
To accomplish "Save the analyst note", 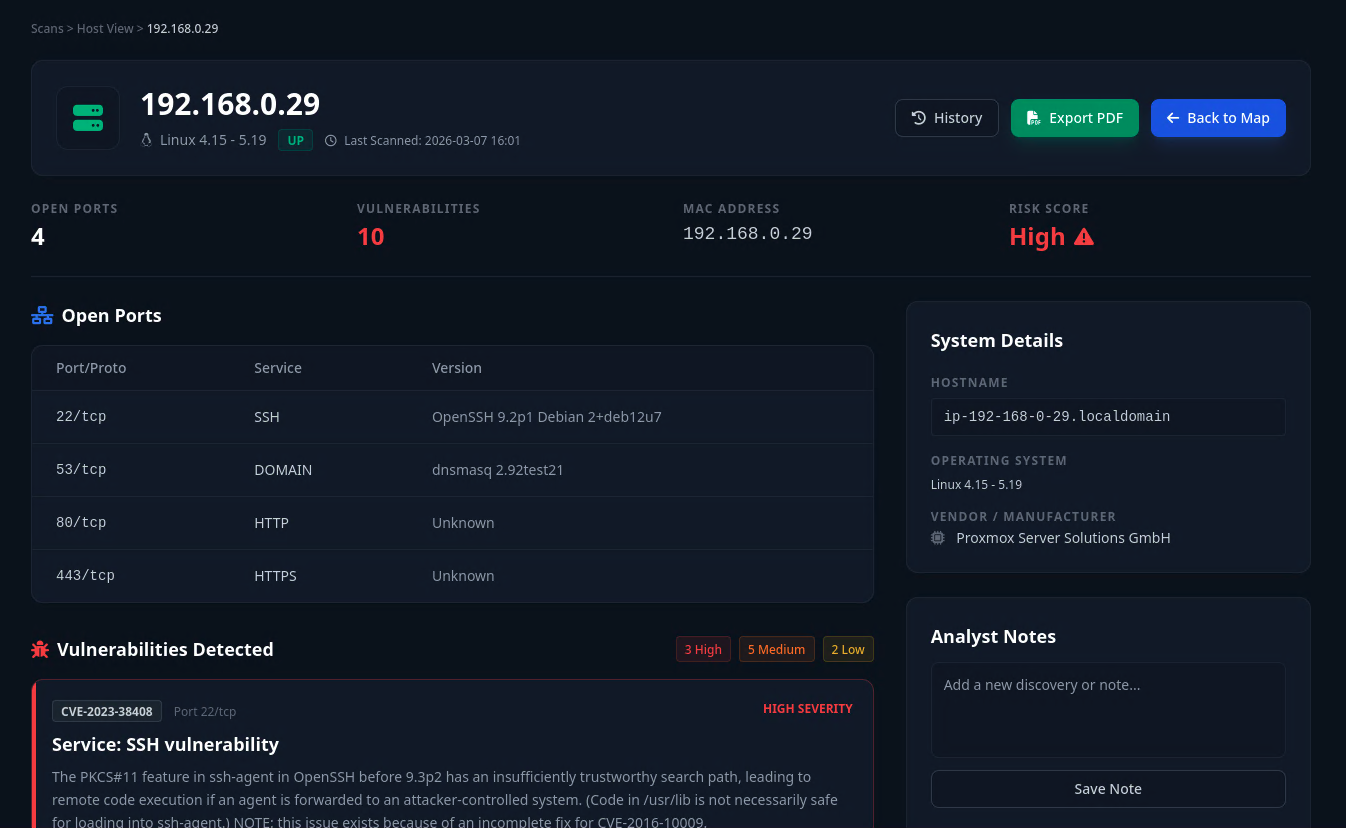I will (1107, 789).
